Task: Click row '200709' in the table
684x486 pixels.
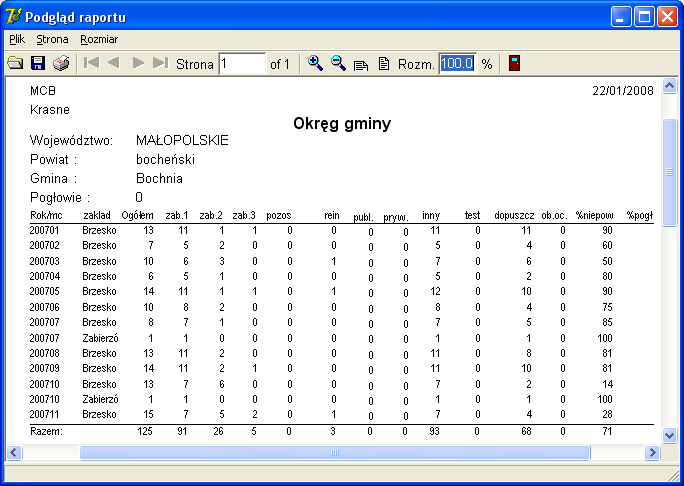Action: tap(342, 369)
